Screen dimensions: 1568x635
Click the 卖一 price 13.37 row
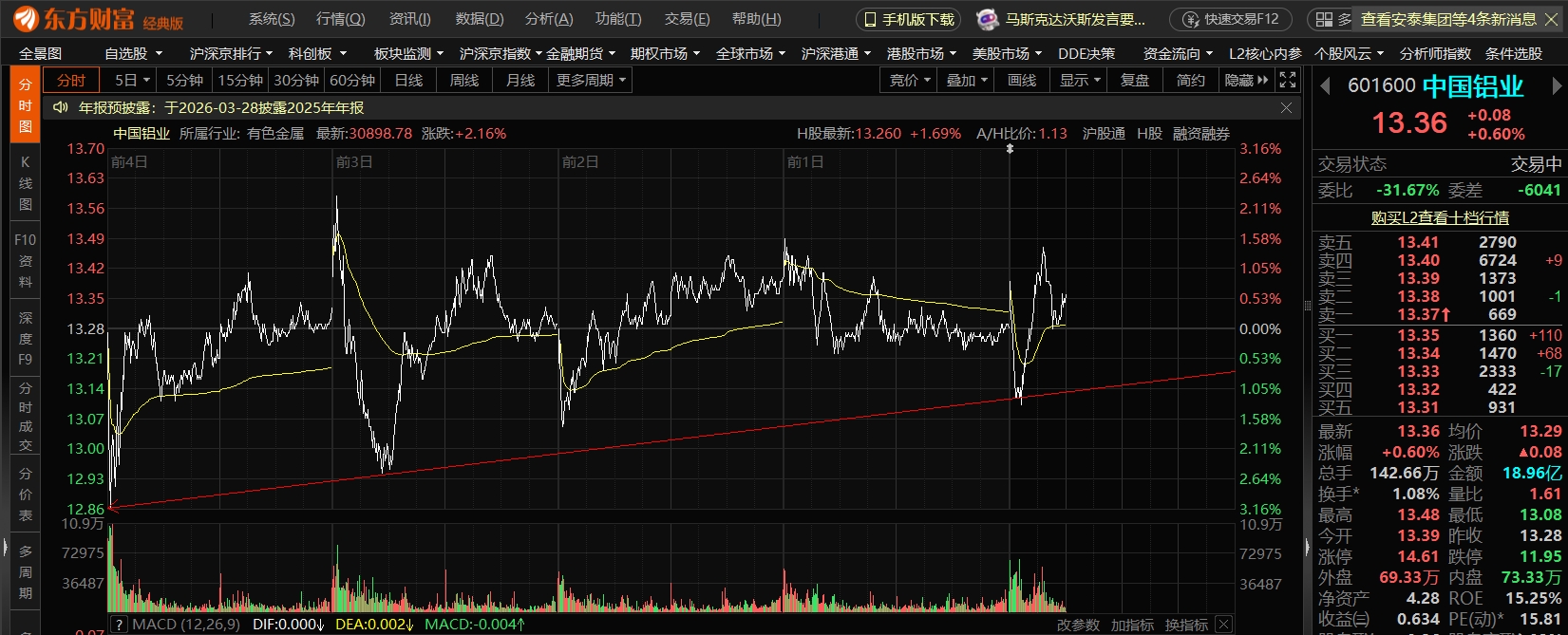[1439, 314]
